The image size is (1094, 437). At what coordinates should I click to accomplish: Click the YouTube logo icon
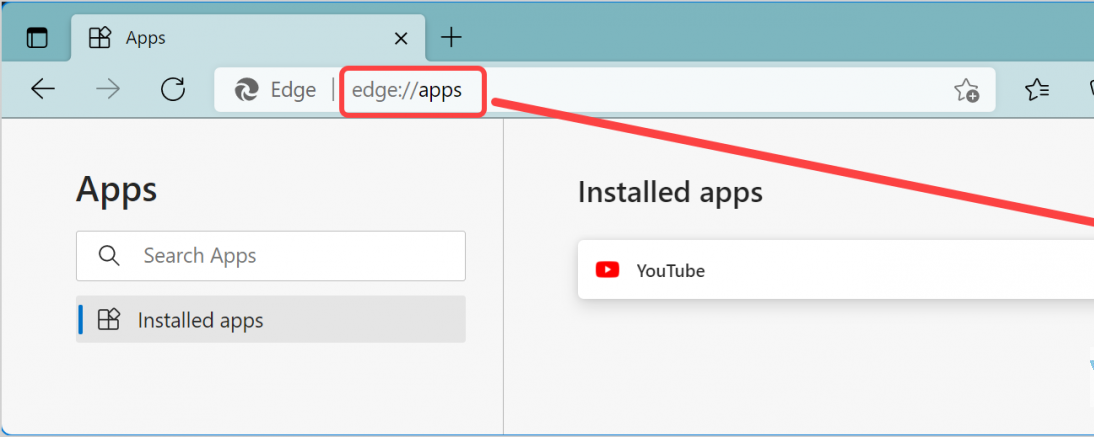click(607, 270)
